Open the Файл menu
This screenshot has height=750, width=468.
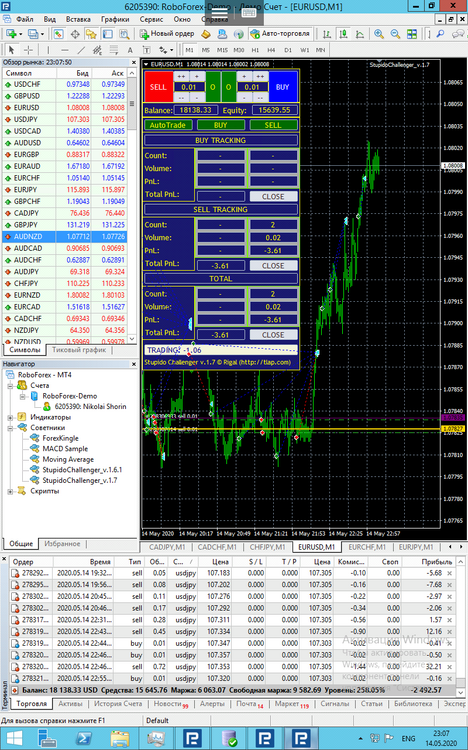coord(24,20)
